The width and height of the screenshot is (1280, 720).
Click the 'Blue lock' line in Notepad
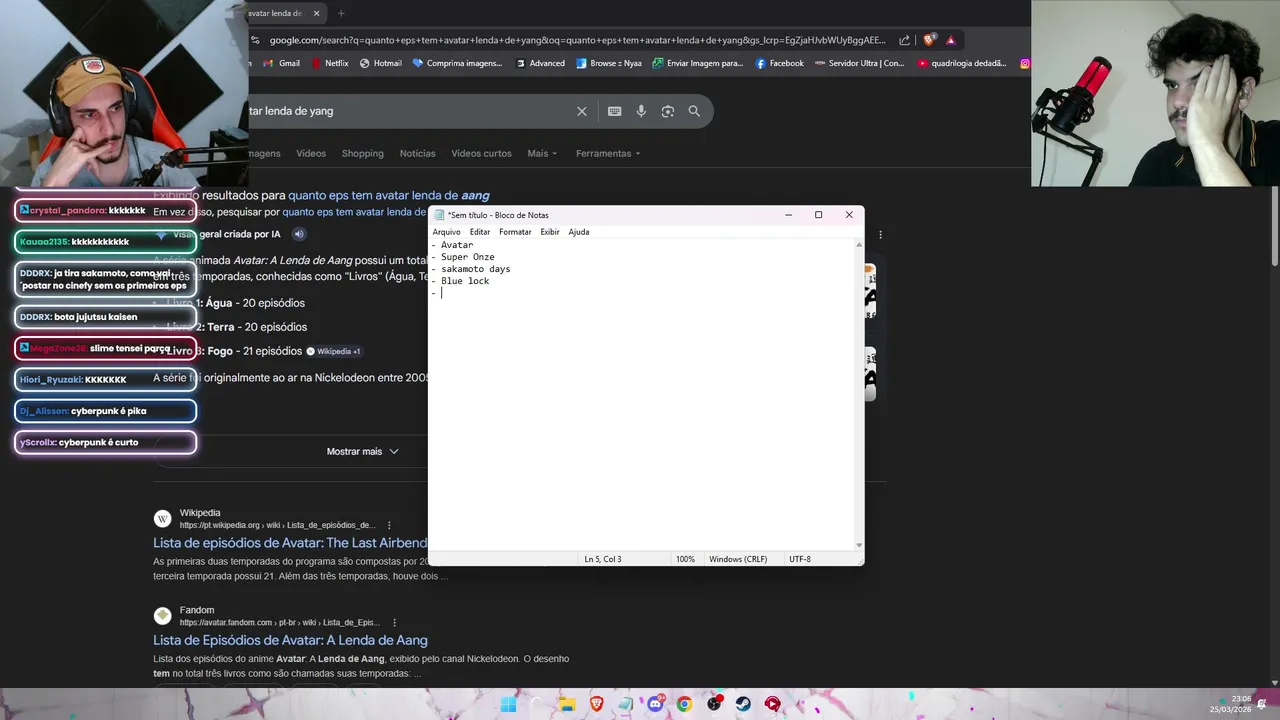(465, 281)
